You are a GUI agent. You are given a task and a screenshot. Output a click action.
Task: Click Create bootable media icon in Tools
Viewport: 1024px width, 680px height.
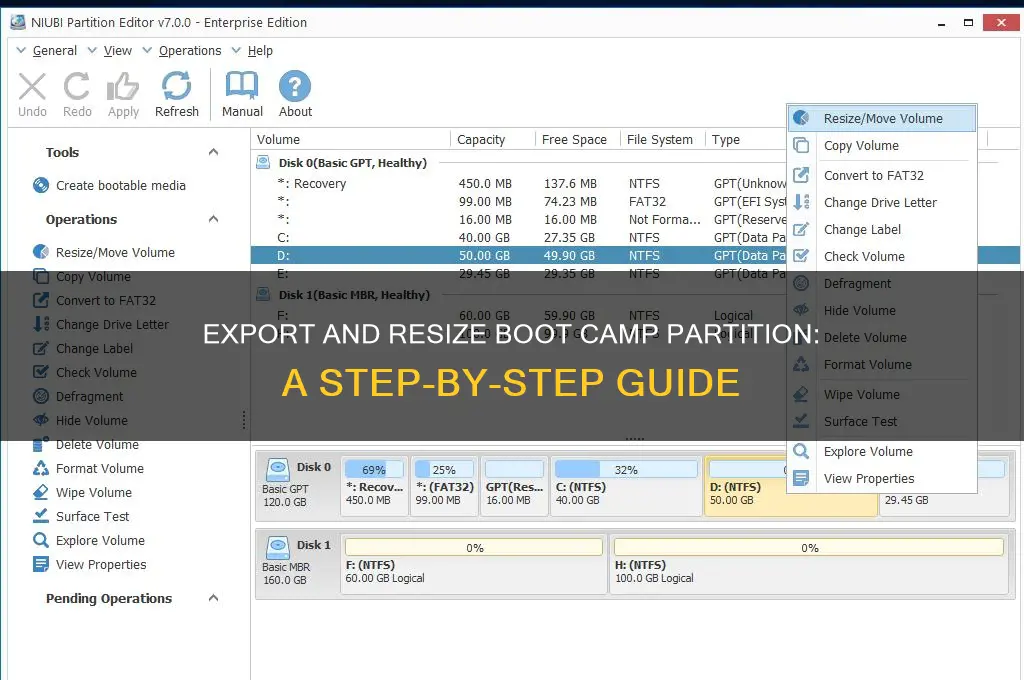pyautogui.click(x=40, y=186)
